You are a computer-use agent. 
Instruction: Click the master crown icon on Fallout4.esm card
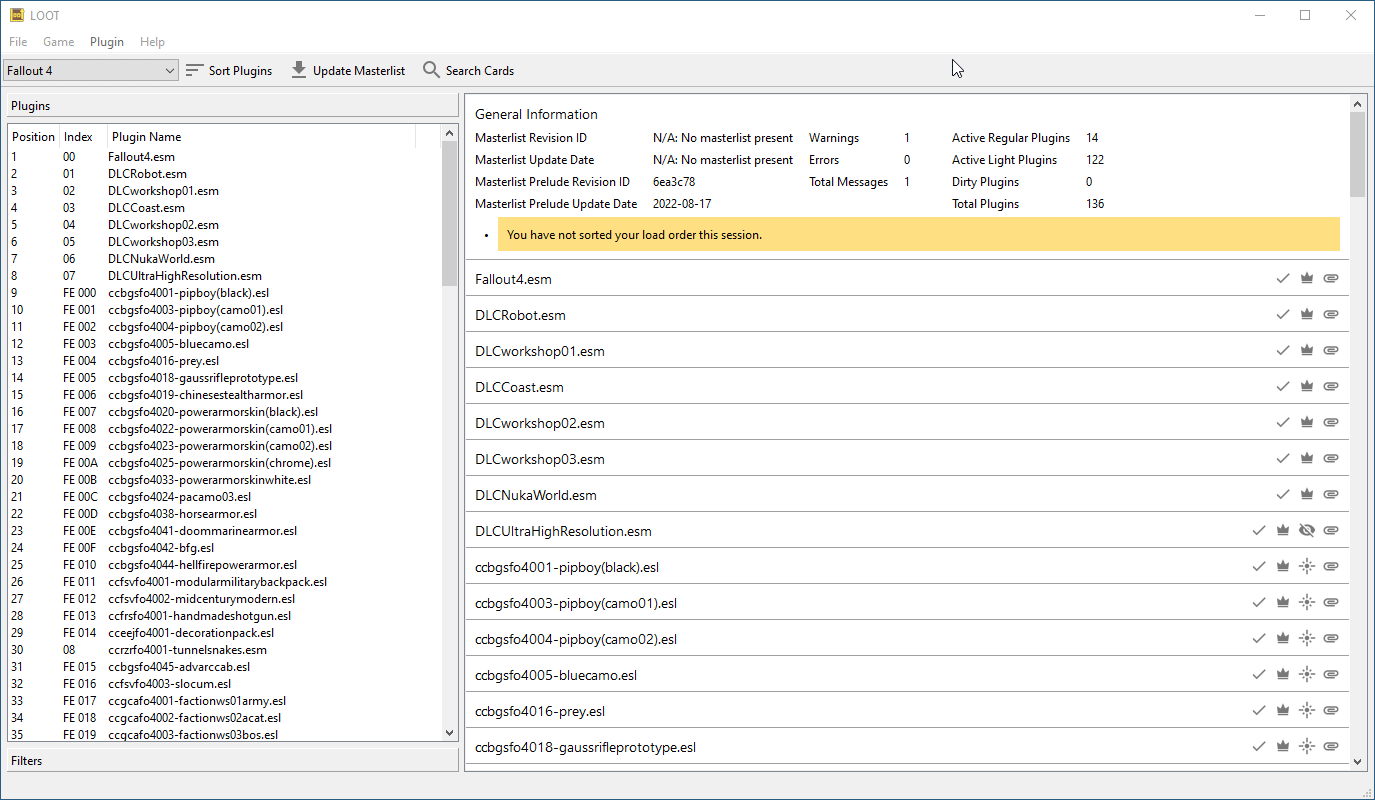(1306, 279)
